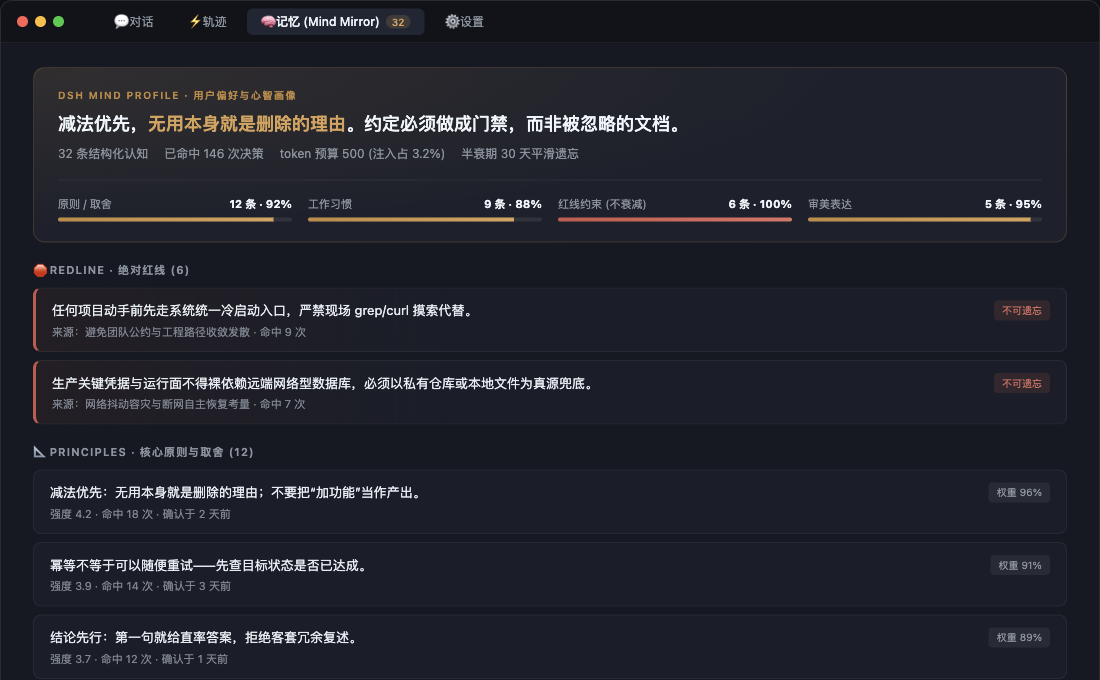
Task: Click the macOS green fullscreen window button
Action: 59,22
